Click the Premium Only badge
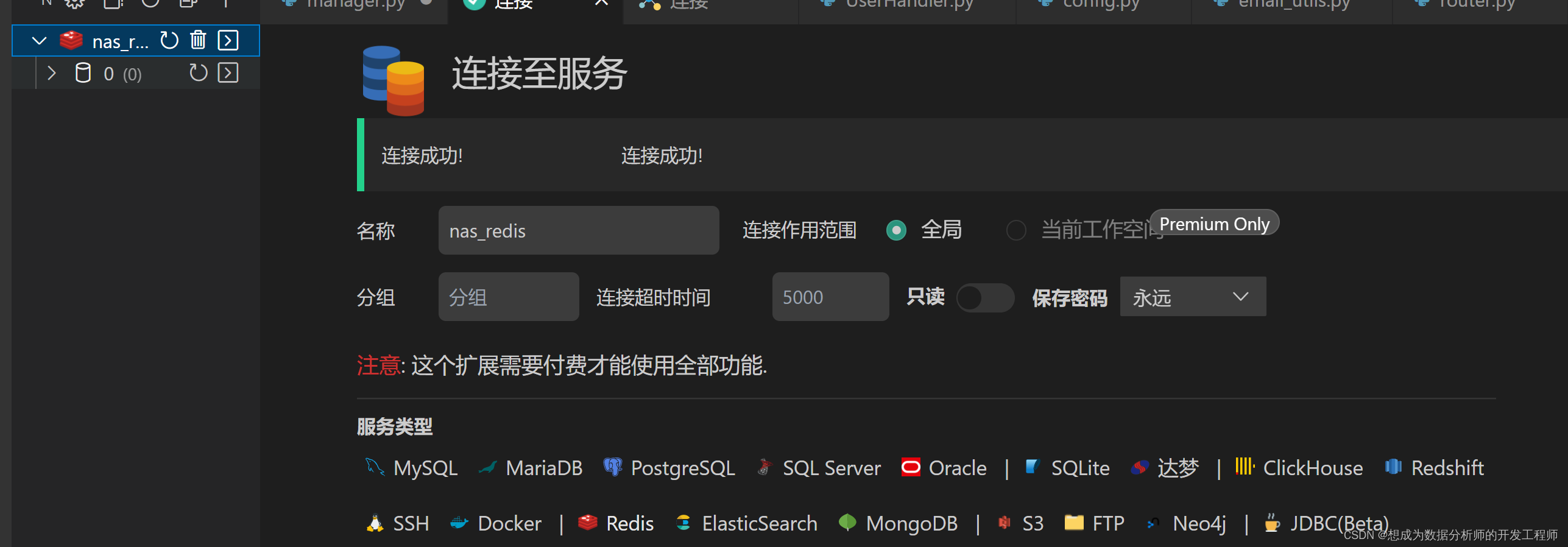The height and width of the screenshot is (547, 1568). [x=1214, y=224]
